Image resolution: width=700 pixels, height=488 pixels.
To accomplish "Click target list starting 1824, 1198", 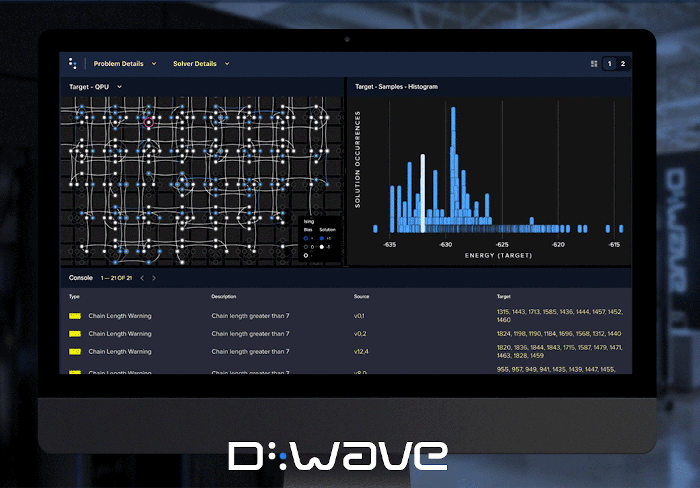I will tap(559, 334).
